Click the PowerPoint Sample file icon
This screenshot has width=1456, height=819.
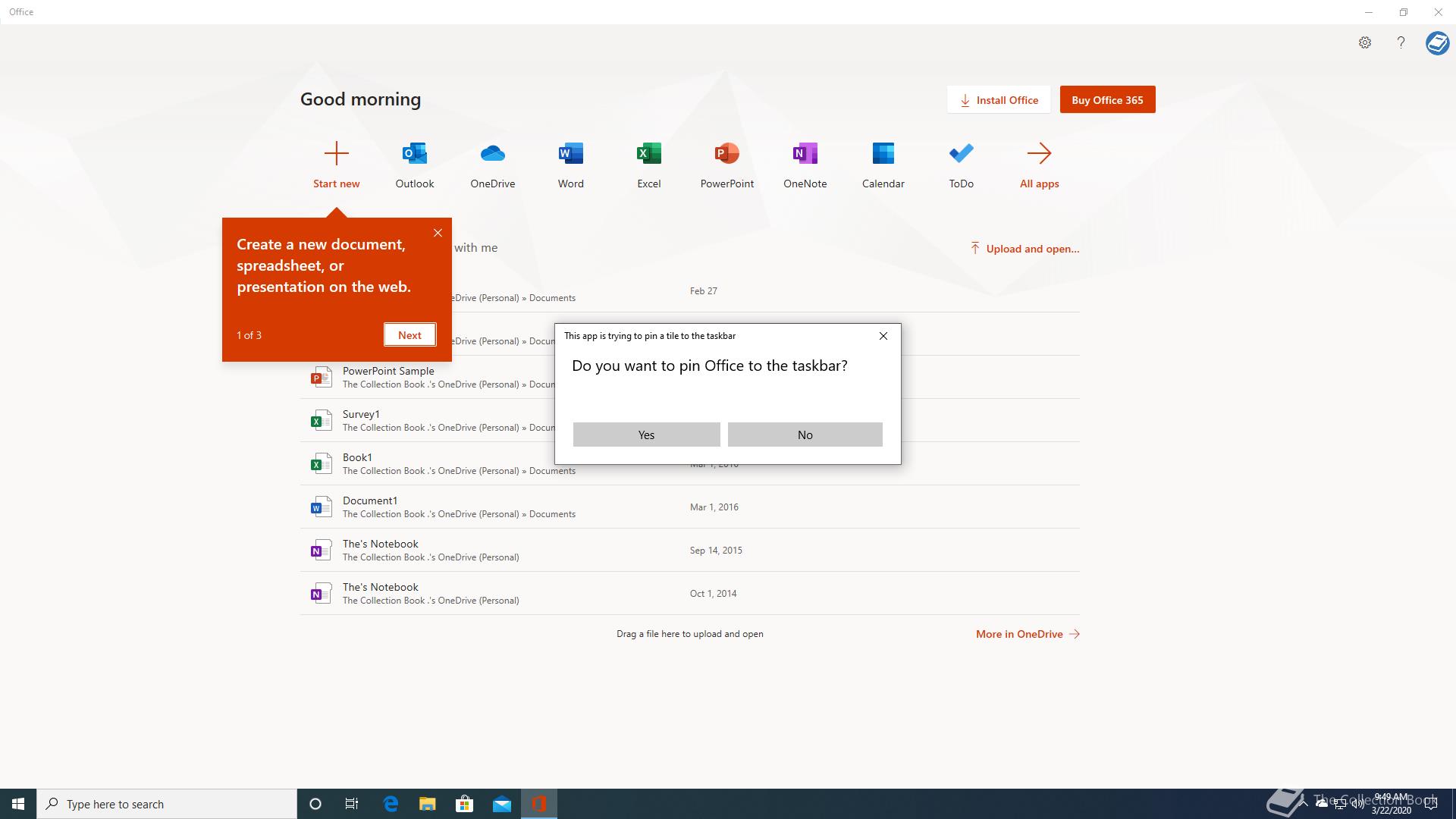point(321,377)
